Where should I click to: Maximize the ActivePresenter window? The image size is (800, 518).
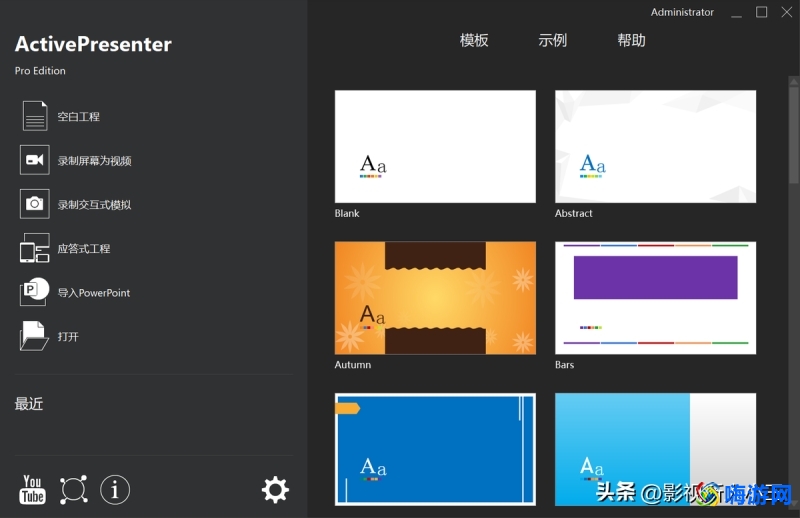pyautogui.click(x=761, y=12)
